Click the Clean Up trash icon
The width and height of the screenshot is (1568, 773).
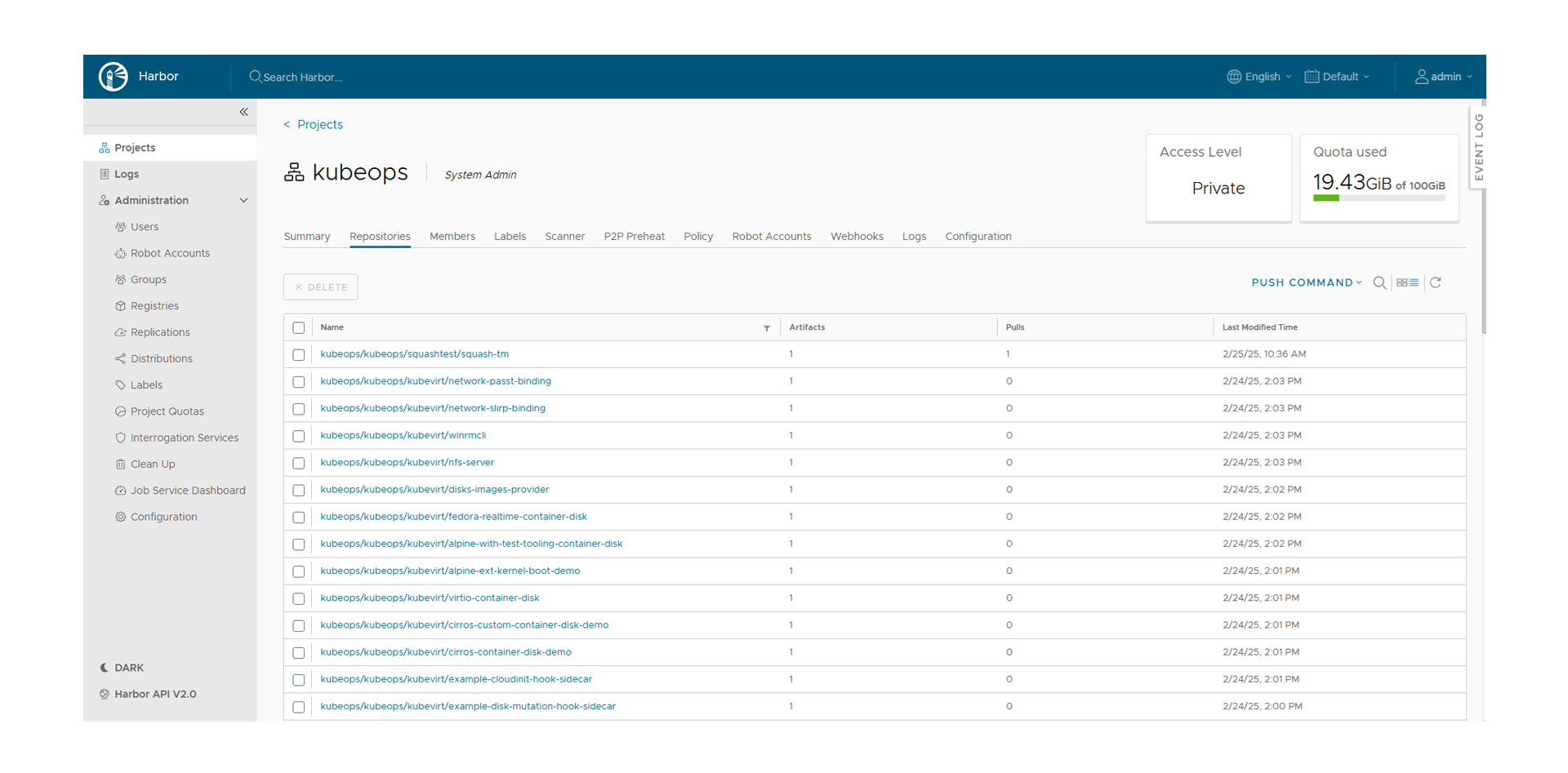point(121,464)
